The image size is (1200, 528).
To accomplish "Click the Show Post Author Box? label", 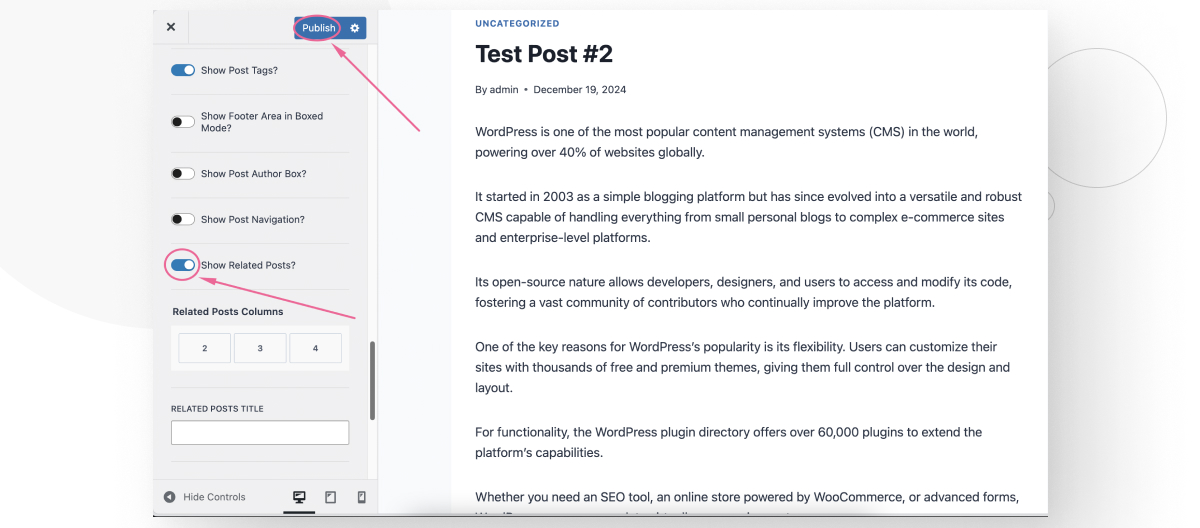I will pyautogui.click(x=254, y=174).
